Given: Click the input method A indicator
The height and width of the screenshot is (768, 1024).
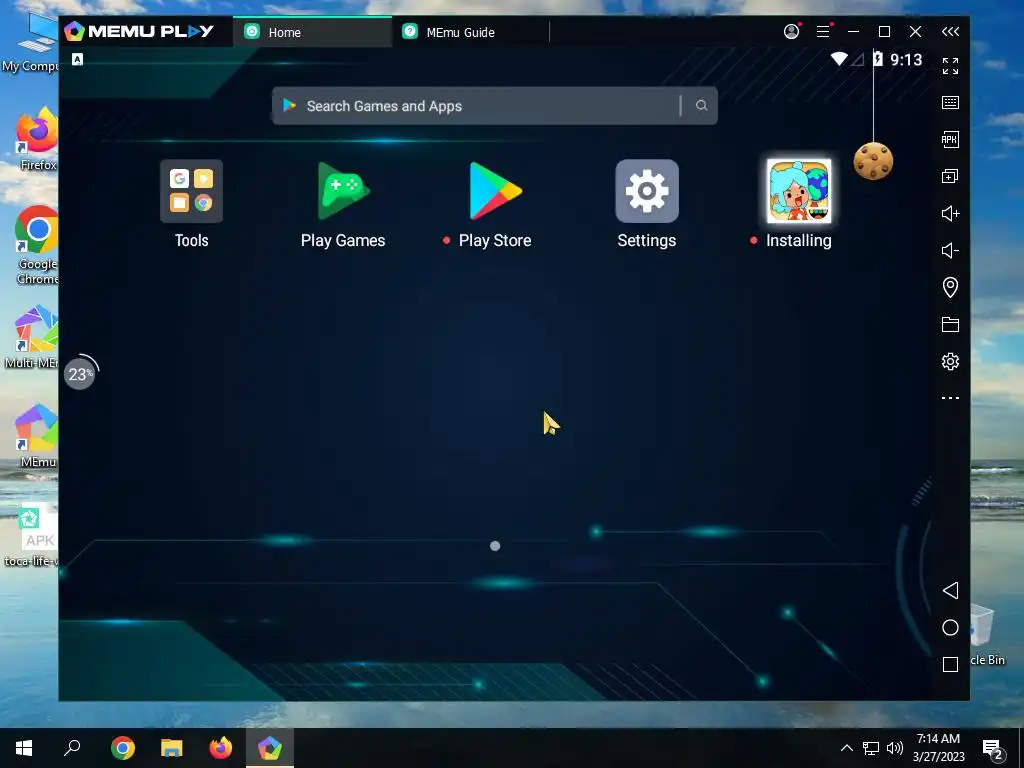Looking at the screenshot, I should click(x=77, y=59).
